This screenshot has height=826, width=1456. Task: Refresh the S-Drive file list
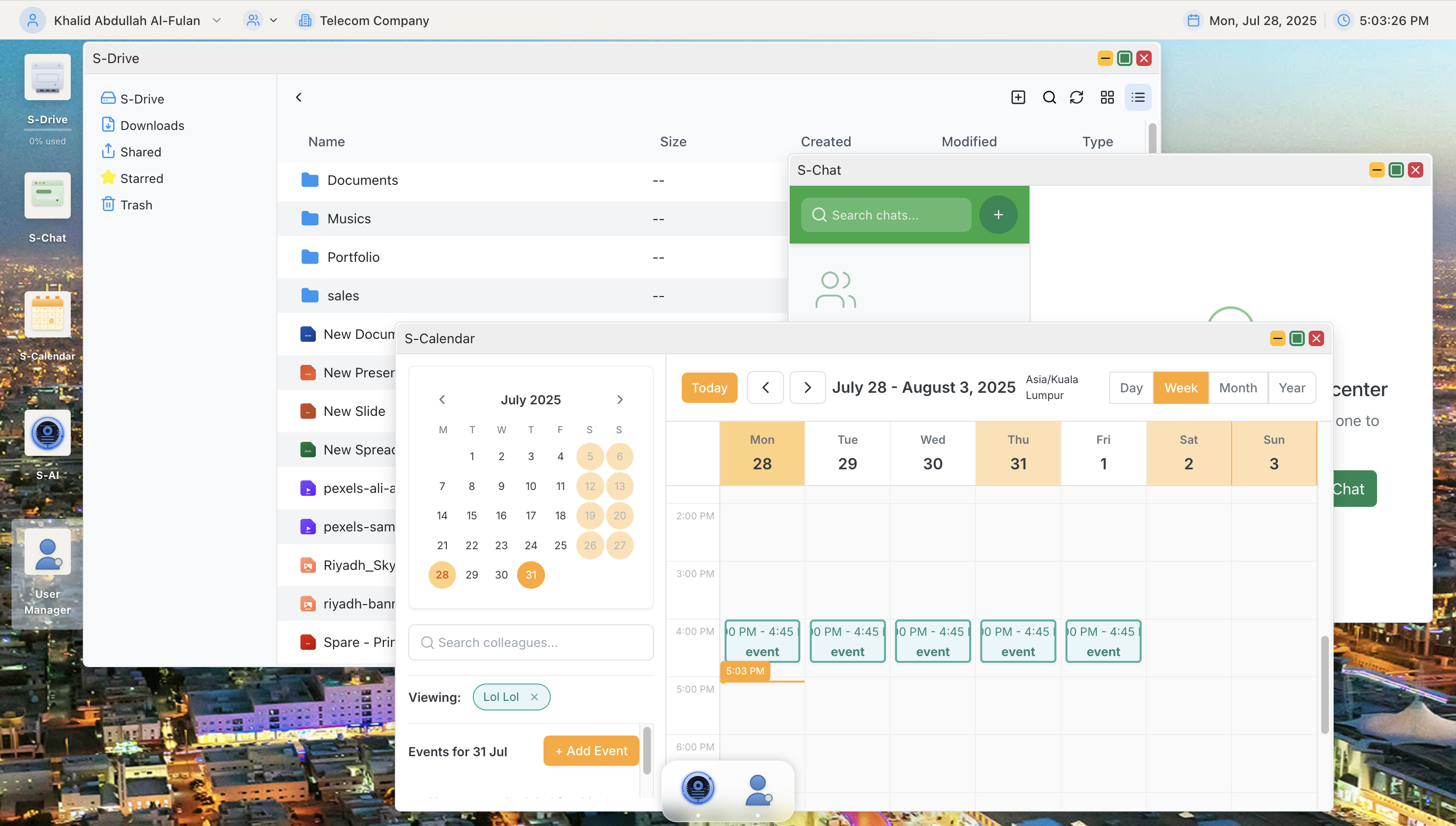pos(1077,97)
